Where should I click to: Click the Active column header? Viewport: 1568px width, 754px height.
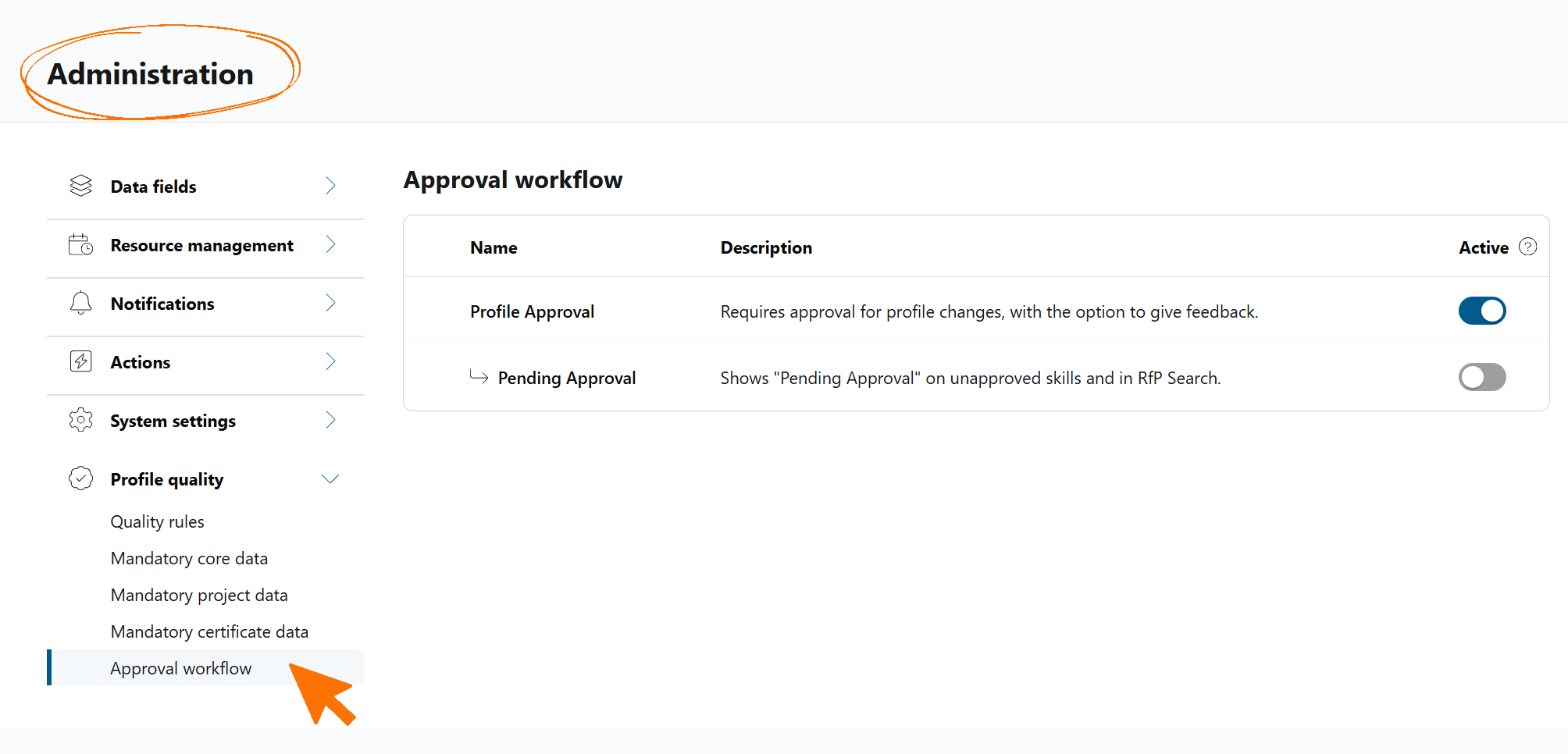point(1484,247)
